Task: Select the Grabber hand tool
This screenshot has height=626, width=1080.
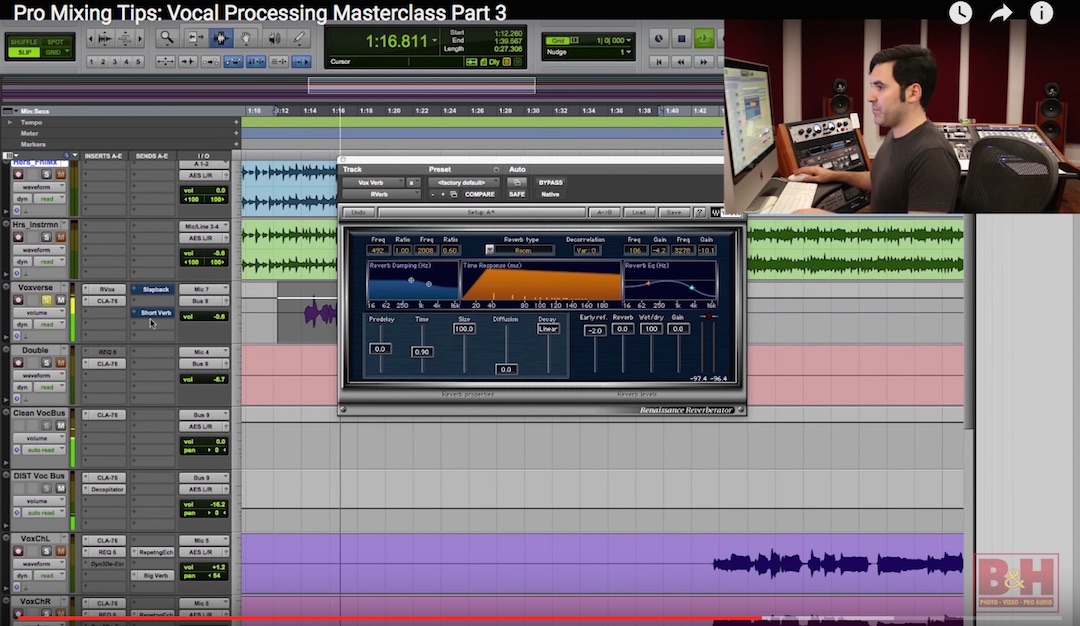Action: pyautogui.click(x=246, y=37)
